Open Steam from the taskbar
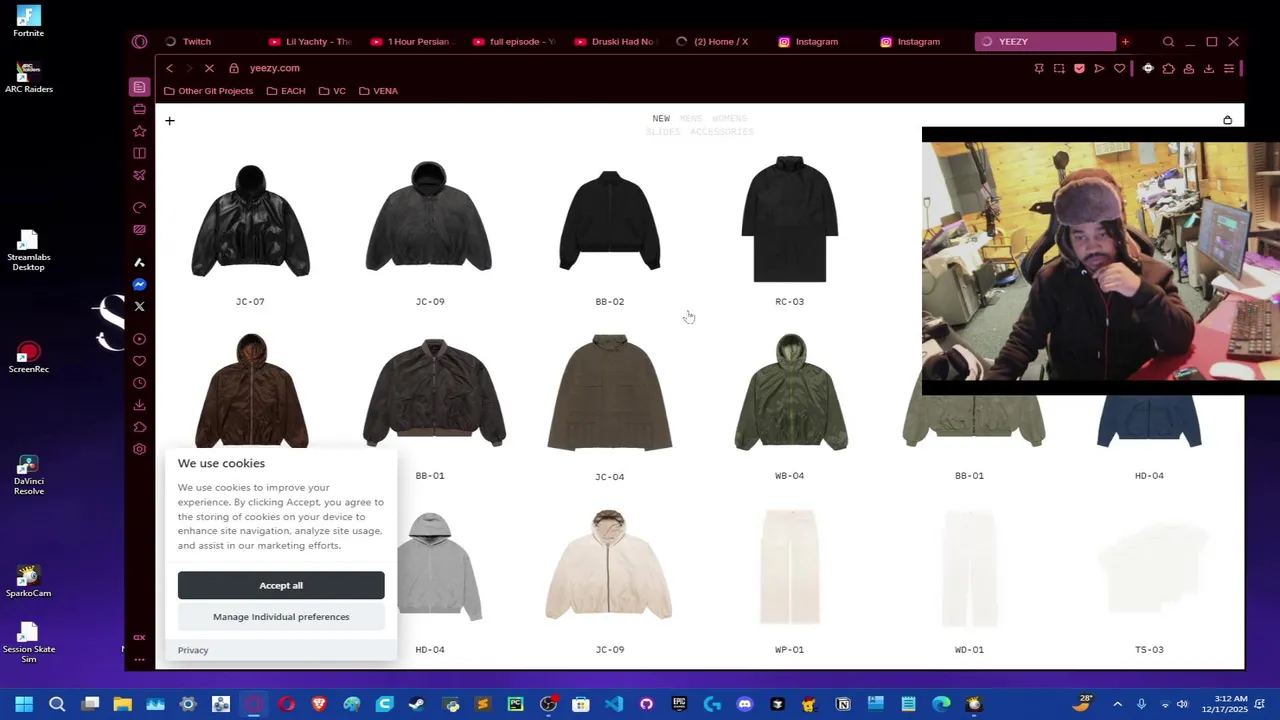The image size is (1280, 720). (417, 704)
